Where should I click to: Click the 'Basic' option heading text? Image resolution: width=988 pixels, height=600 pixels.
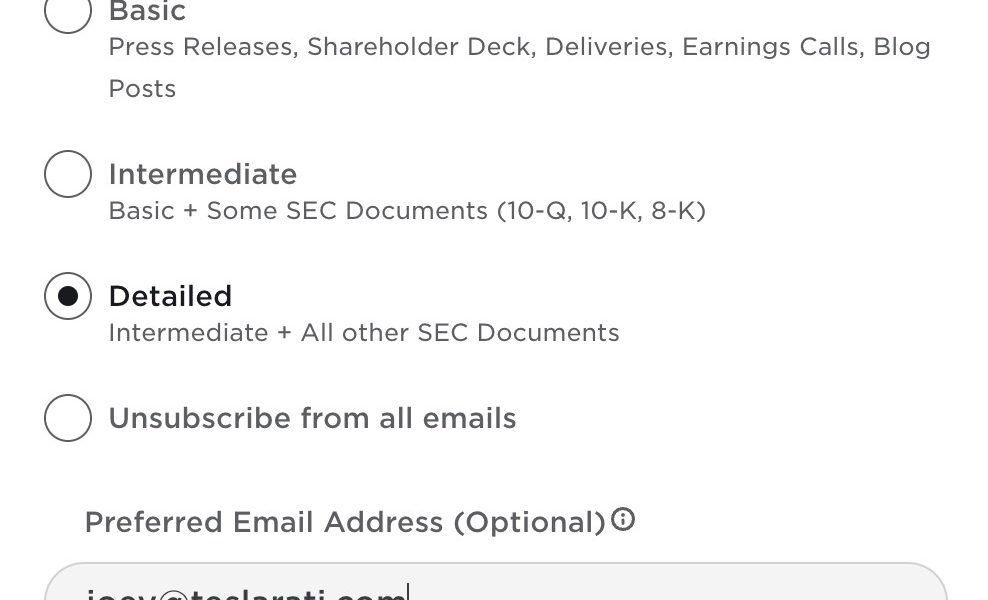147,11
